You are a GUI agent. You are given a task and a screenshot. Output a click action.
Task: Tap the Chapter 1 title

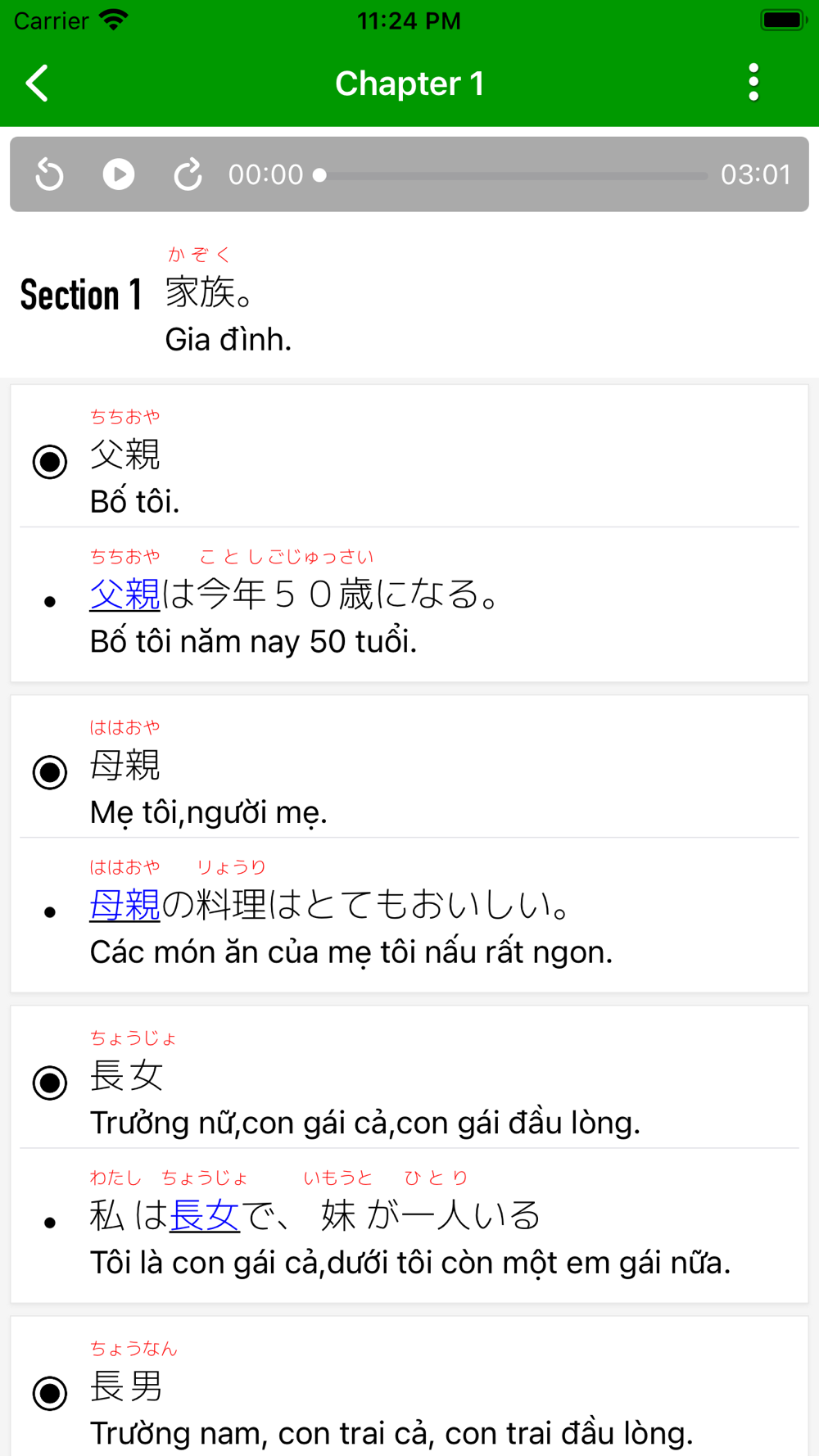[409, 84]
